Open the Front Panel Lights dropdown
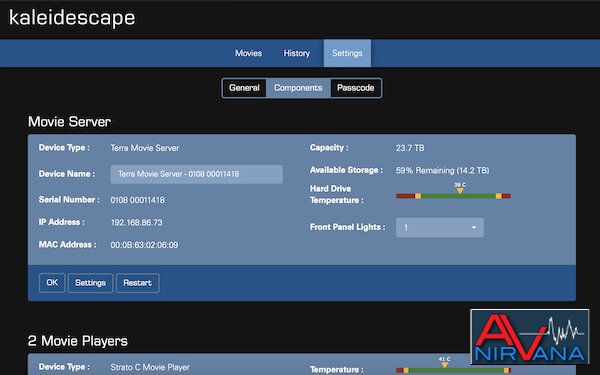Image resolution: width=600 pixels, height=375 pixels. 440,227
